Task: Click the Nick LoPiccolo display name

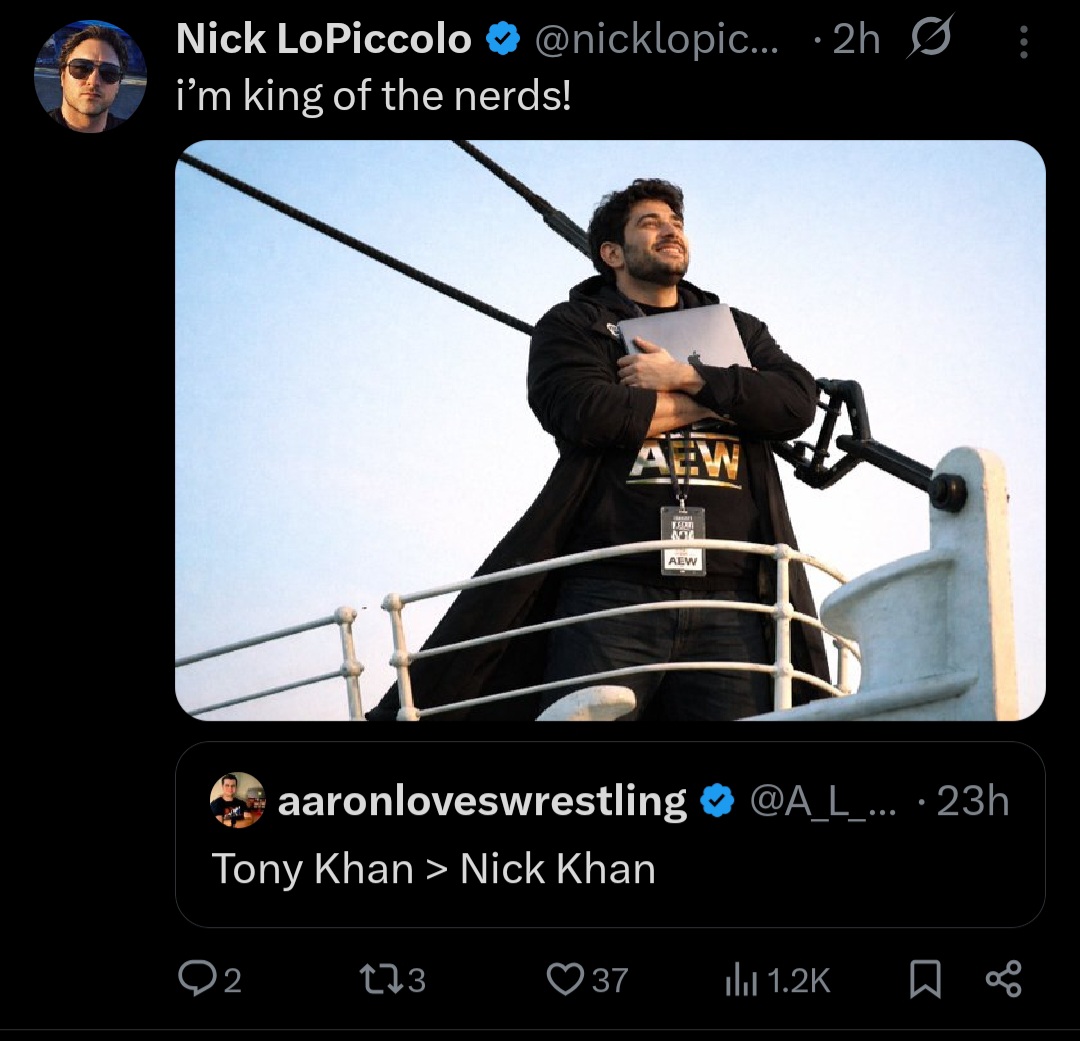Action: tap(323, 40)
